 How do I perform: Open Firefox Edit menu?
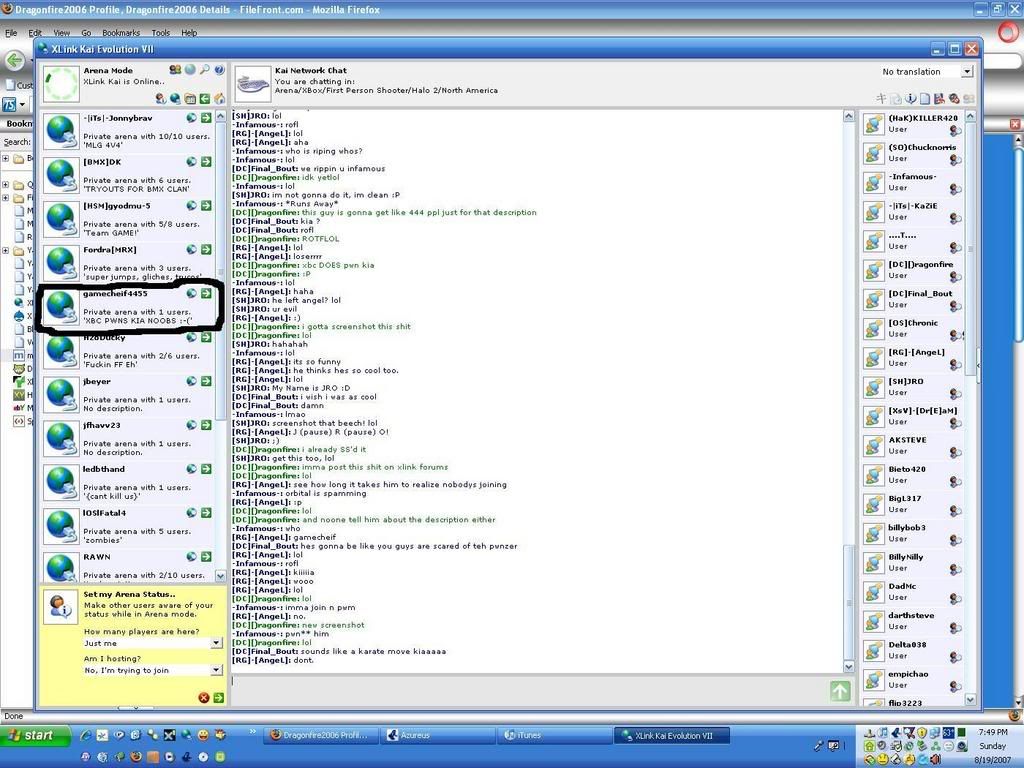(x=35, y=33)
